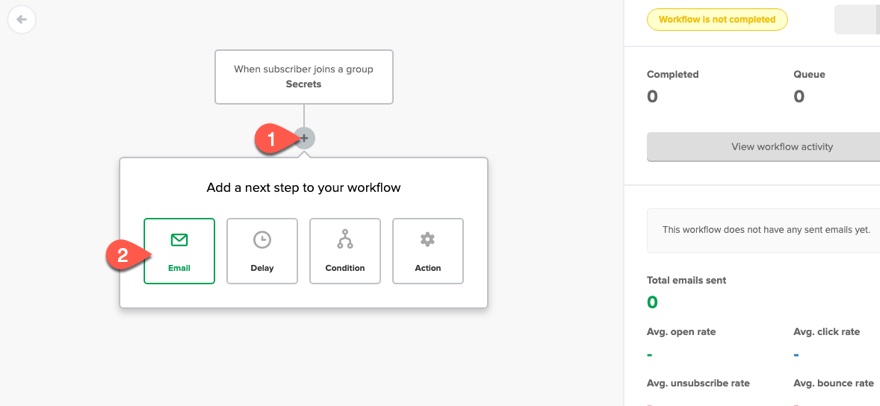This screenshot has height=406, width=880.
Task: Click the no sent emails notice
Action: (766, 230)
